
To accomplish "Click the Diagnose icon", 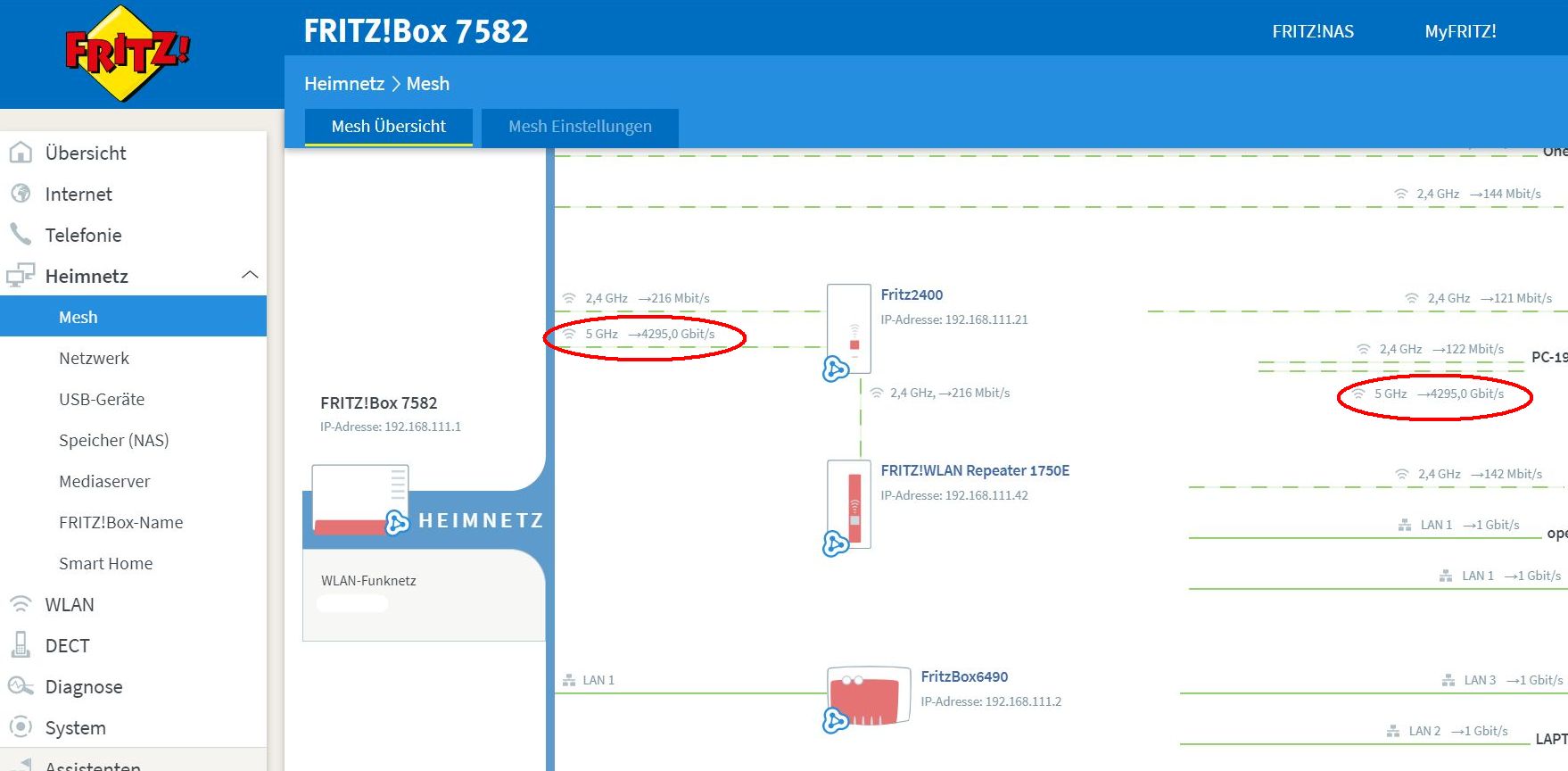I will tap(21, 686).
